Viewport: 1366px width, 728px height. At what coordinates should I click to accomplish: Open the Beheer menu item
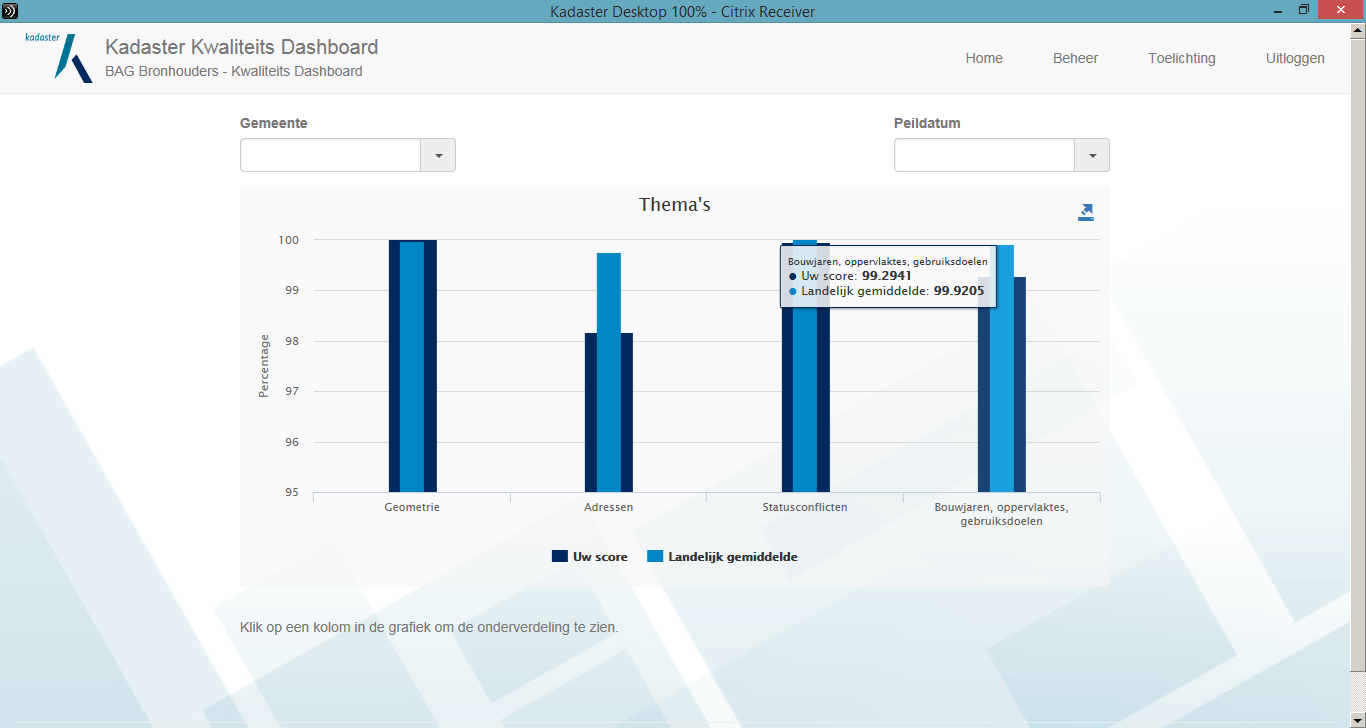[x=1075, y=58]
